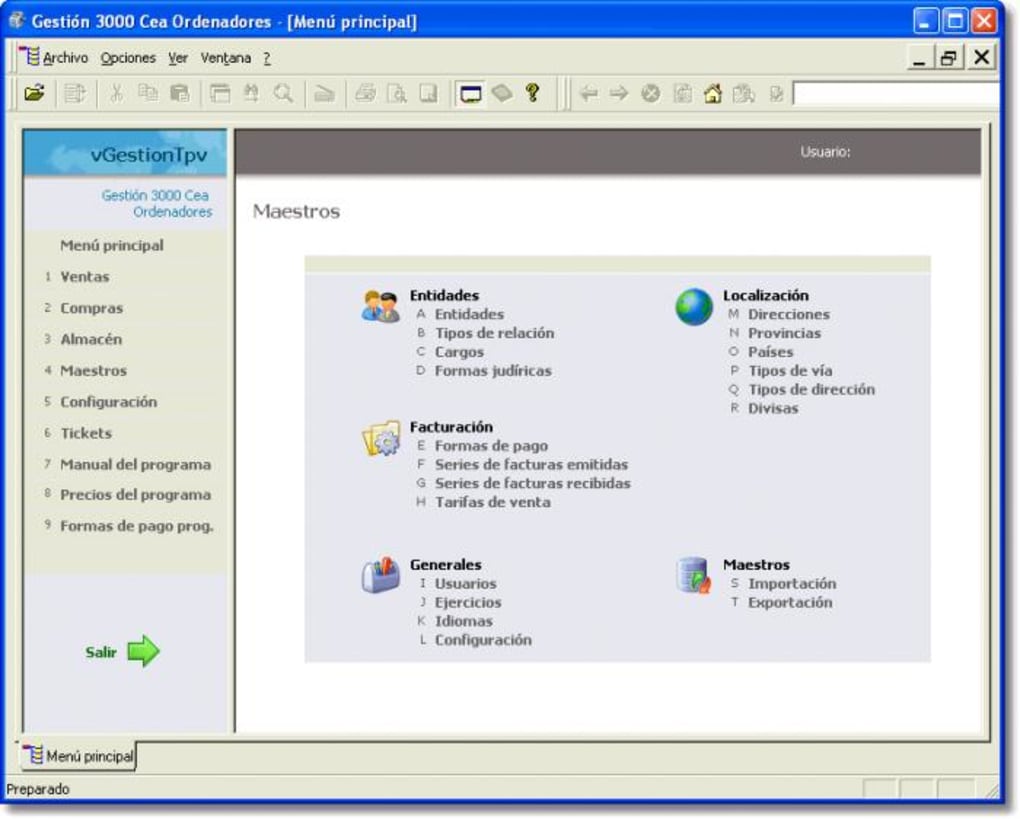Open the Archivo menu
The height and width of the screenshot is (819, 1020).
click(x=65, y=58)
